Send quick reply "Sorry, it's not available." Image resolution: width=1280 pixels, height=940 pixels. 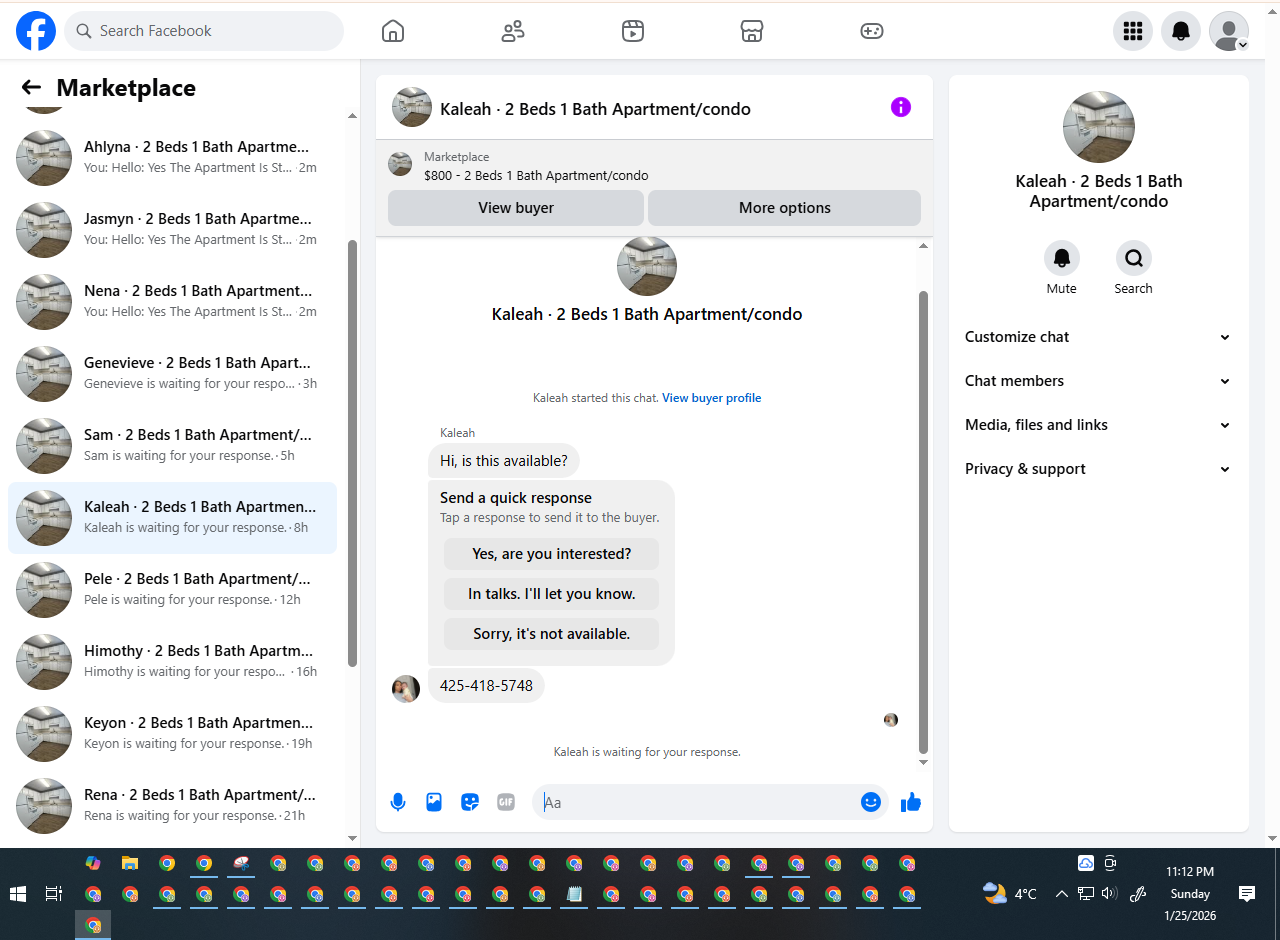[x=552, y=634]
